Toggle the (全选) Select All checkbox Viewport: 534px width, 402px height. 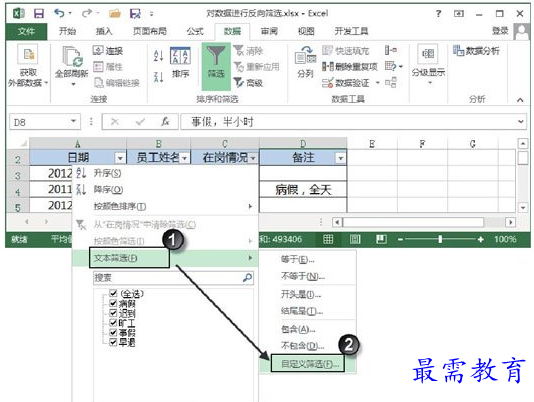coord(113,293)
